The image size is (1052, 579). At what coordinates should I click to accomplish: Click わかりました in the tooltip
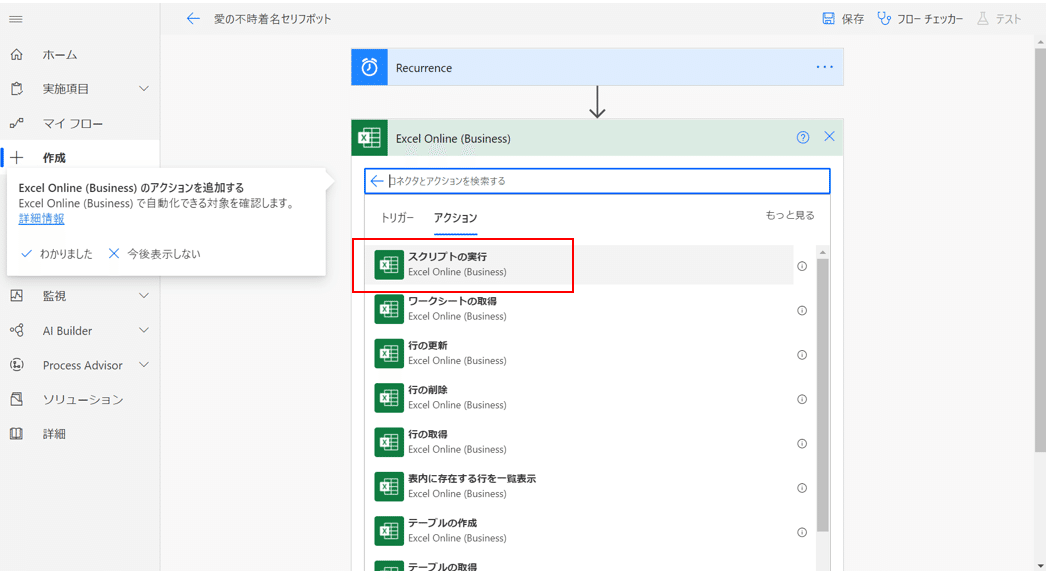tap(57, 254)
